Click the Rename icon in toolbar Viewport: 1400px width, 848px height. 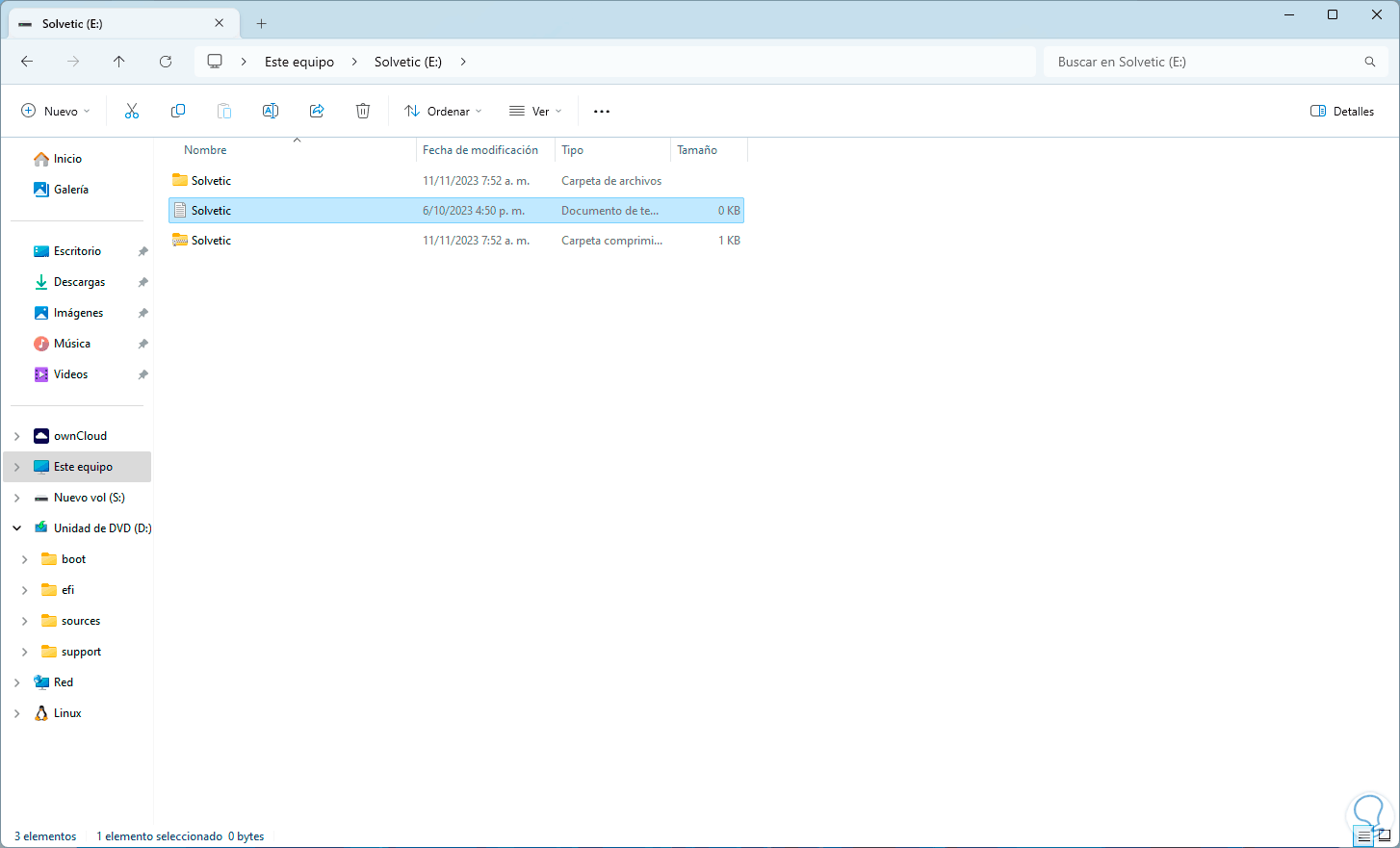coord(271,111)
